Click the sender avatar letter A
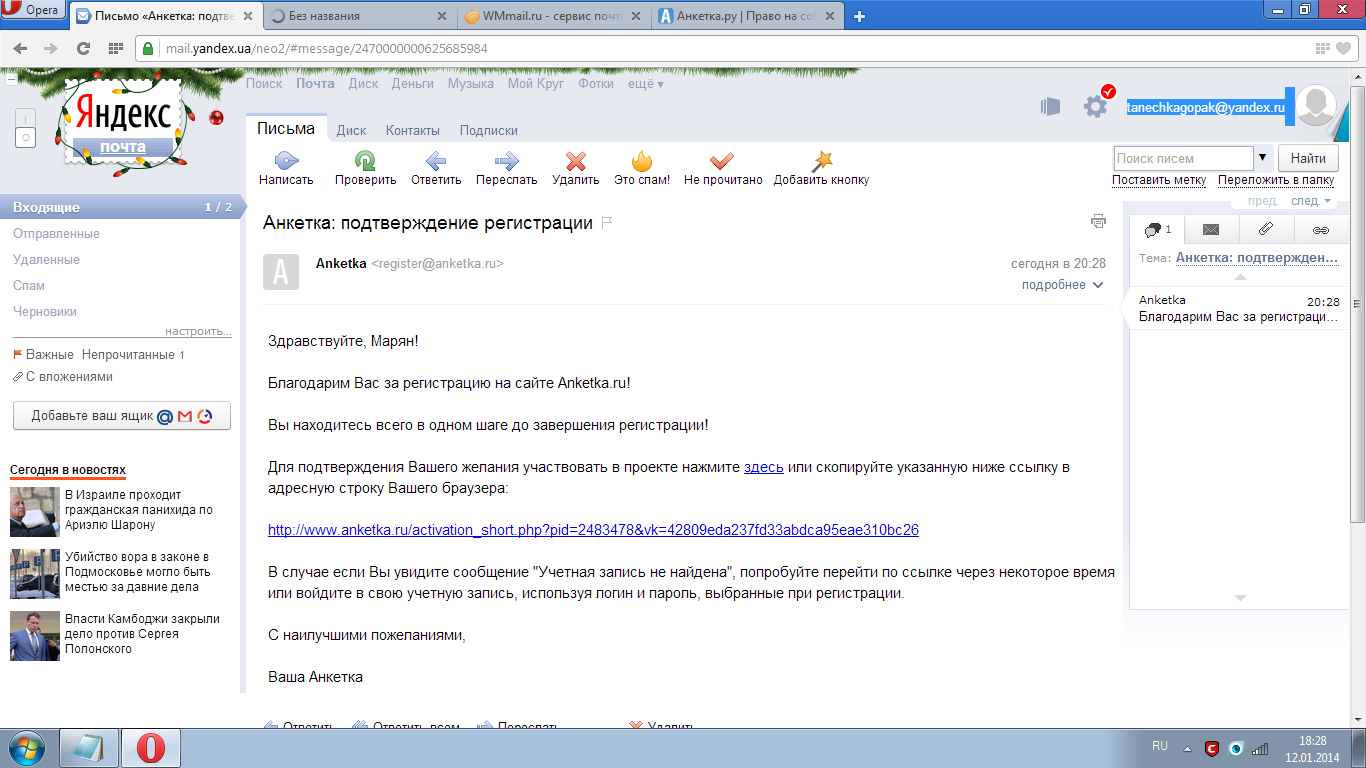Viewport: 1366px width, 768px height. [x=281, y=272]
